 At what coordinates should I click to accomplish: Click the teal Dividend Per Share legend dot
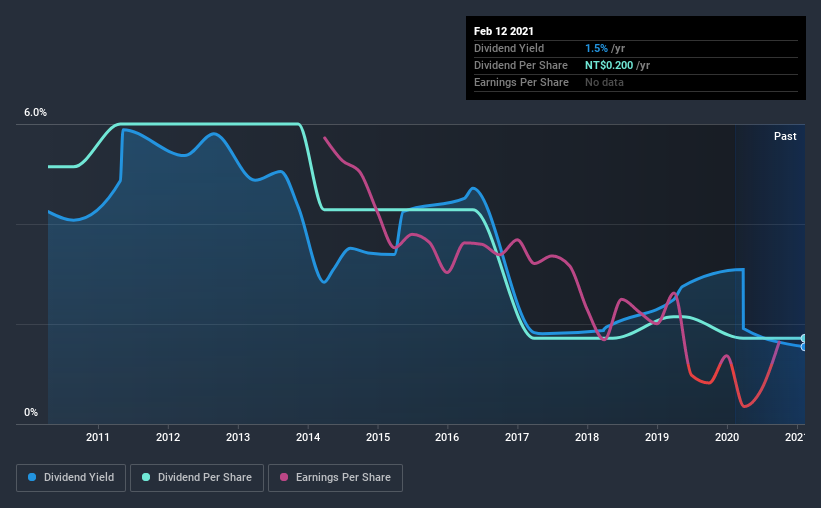pyautogui.click(x=146, y=477)
